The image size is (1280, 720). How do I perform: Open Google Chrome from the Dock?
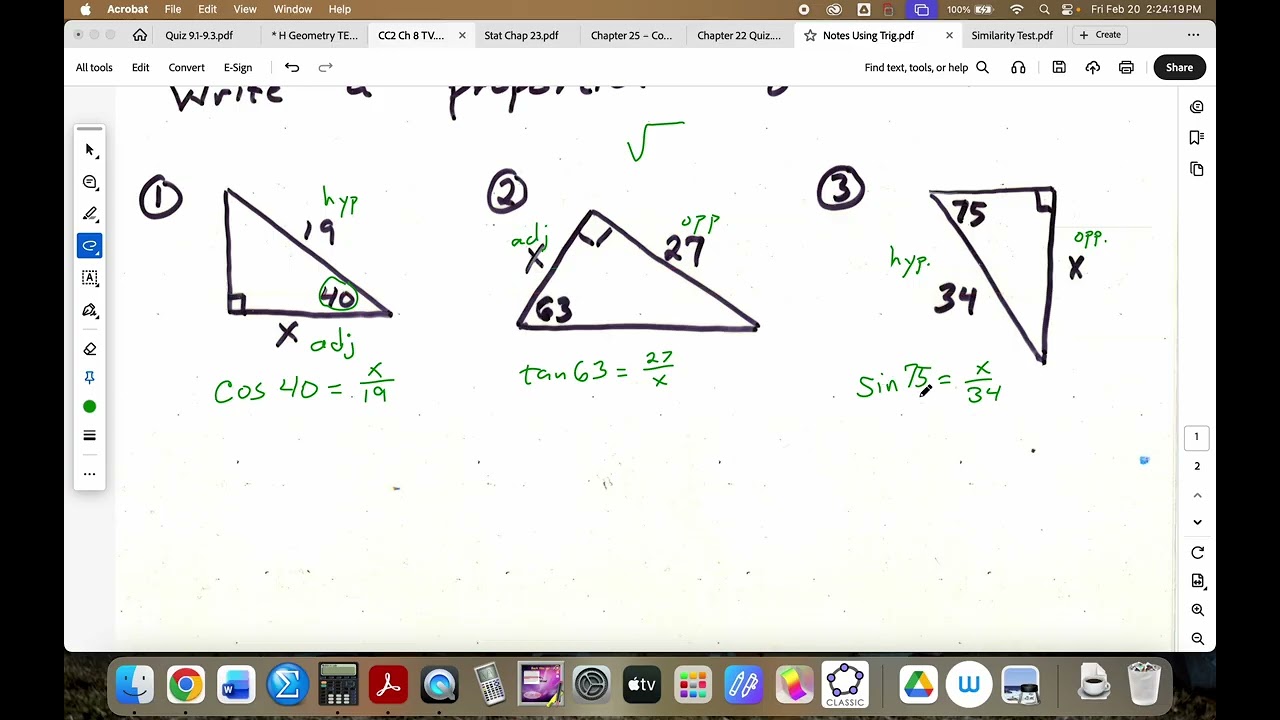185,685
